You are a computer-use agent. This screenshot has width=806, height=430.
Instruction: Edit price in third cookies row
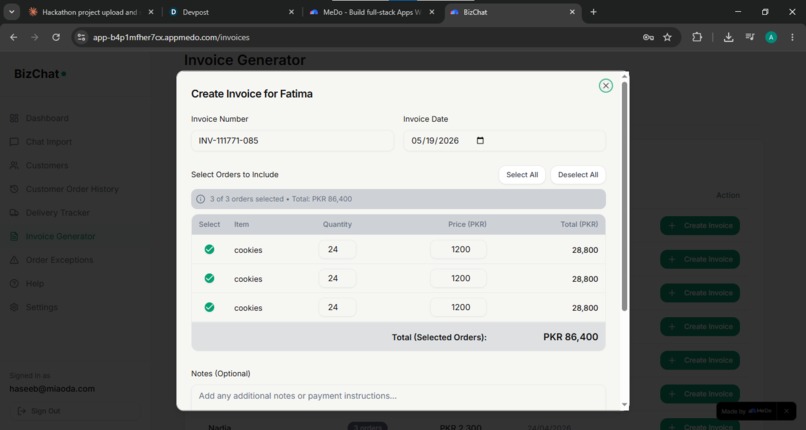point(458,307)
